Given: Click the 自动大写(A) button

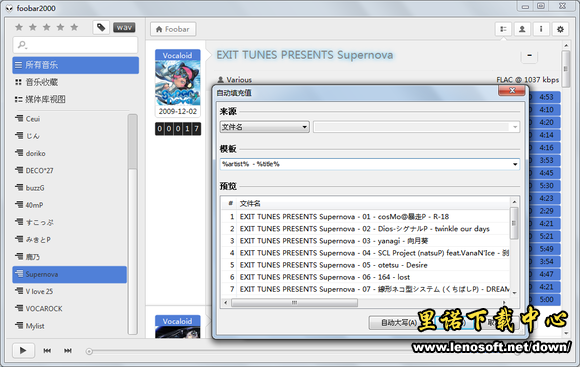Looking at the screenshot, I should pos(399,323).
